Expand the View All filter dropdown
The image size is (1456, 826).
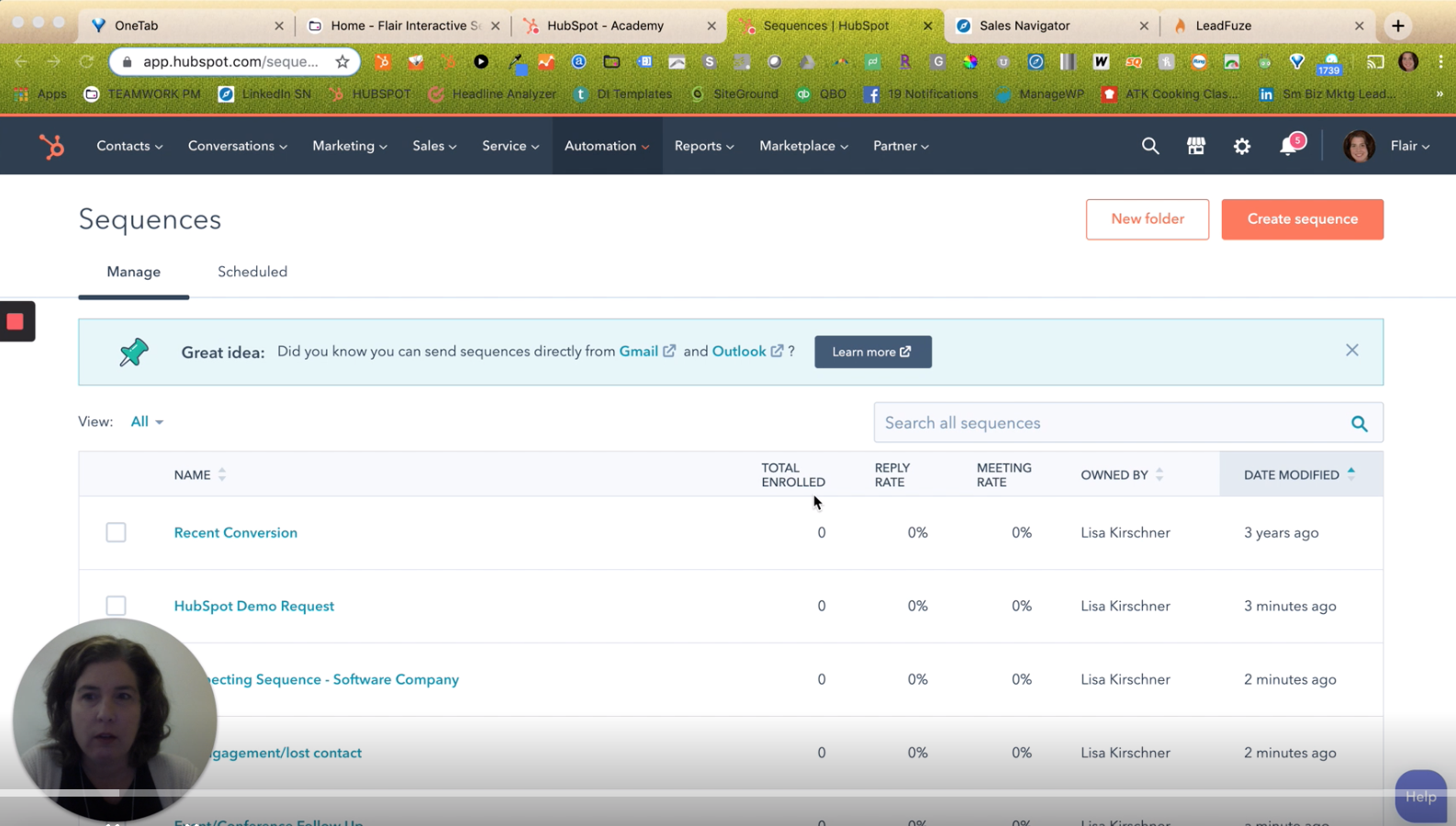click(x=147, y=422)
